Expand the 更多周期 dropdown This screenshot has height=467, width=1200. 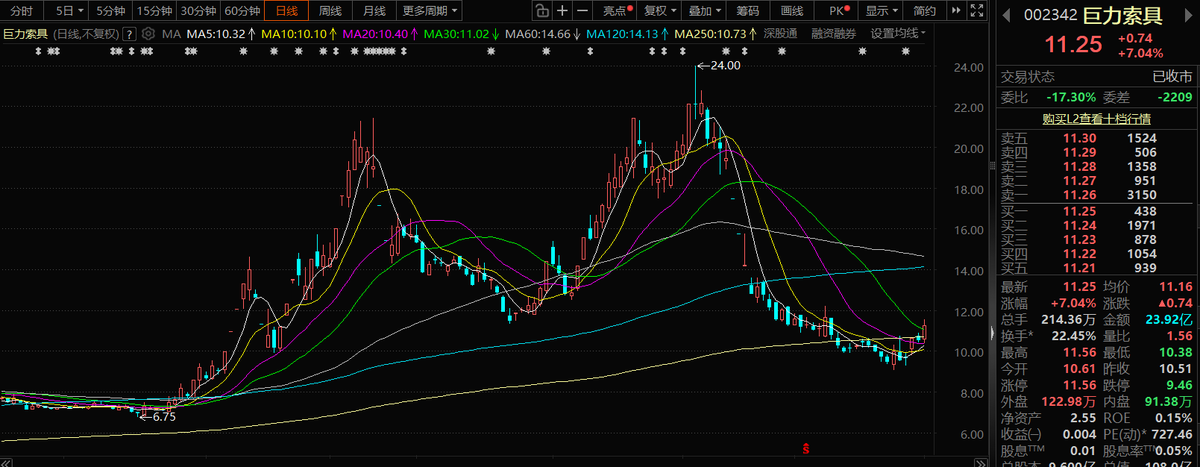tap(430, 11)
